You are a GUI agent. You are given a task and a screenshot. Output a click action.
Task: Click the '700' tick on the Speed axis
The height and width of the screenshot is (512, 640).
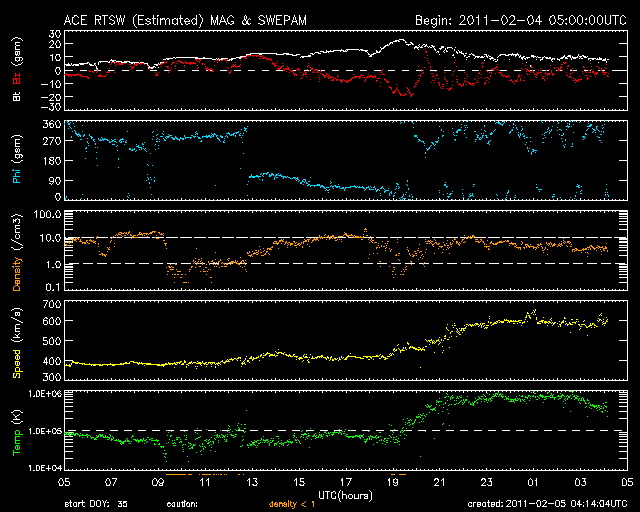click(52, 304)
